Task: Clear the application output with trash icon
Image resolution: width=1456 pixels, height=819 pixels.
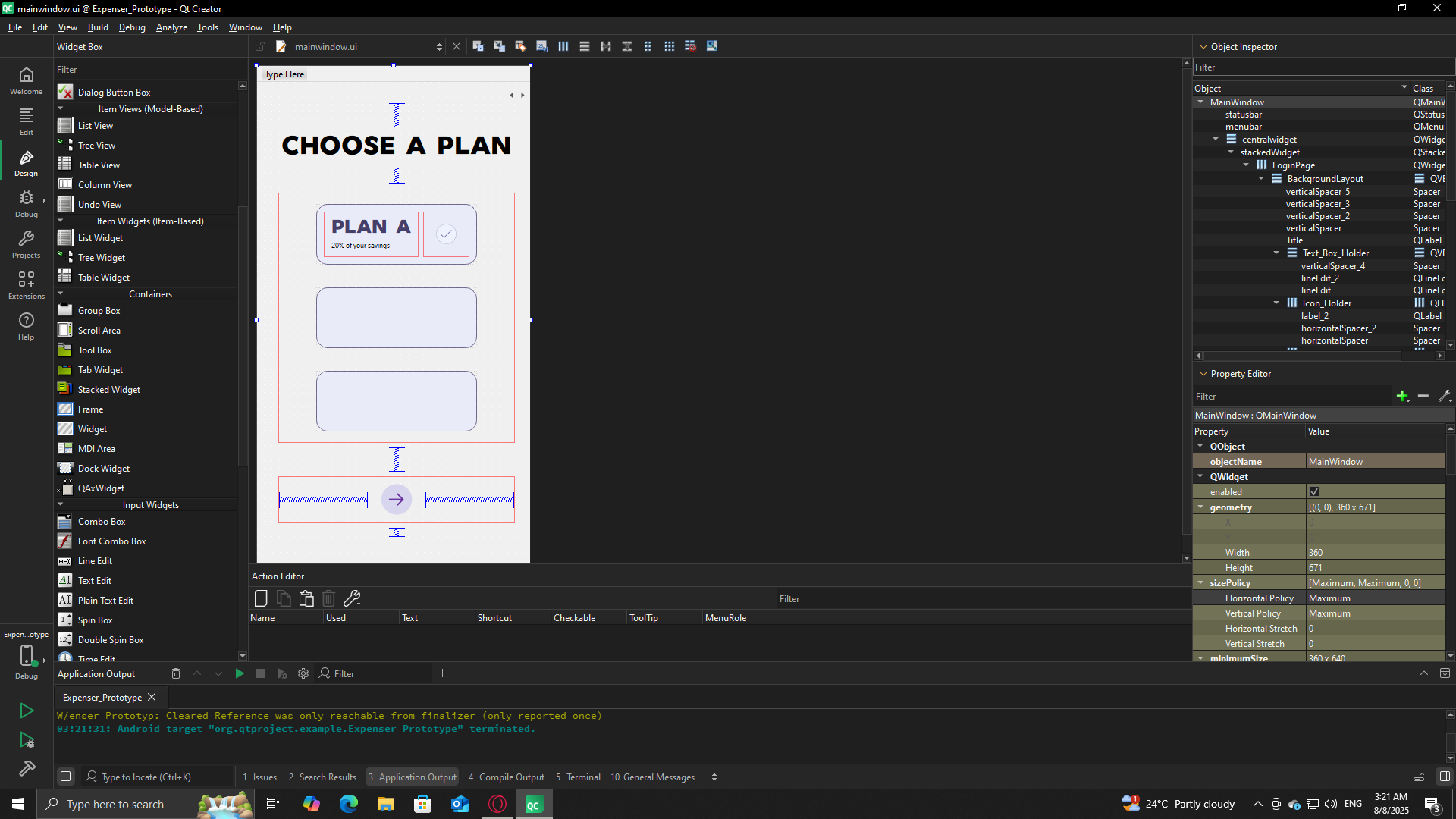Action: (x=176, y=673)
